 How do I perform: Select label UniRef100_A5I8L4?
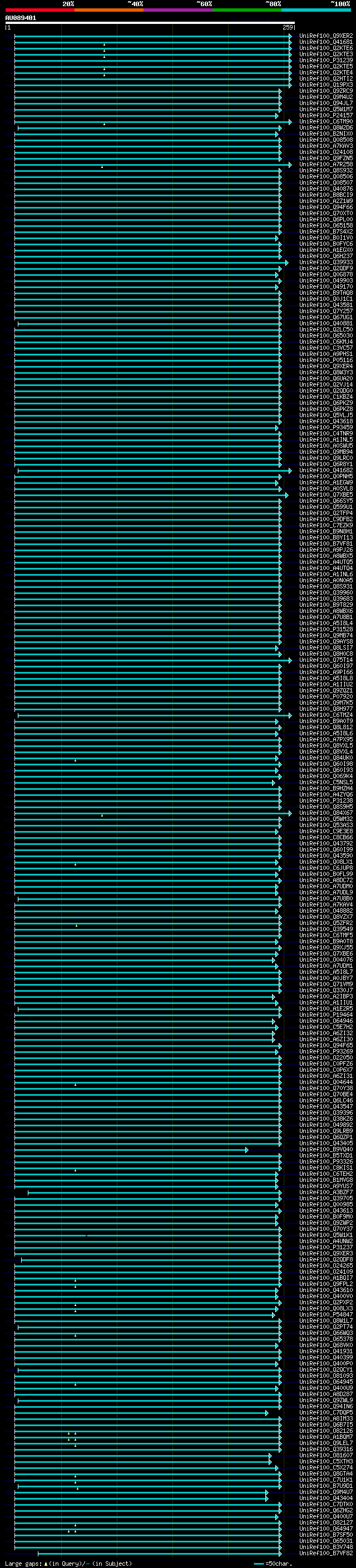(x=326, y=624)
